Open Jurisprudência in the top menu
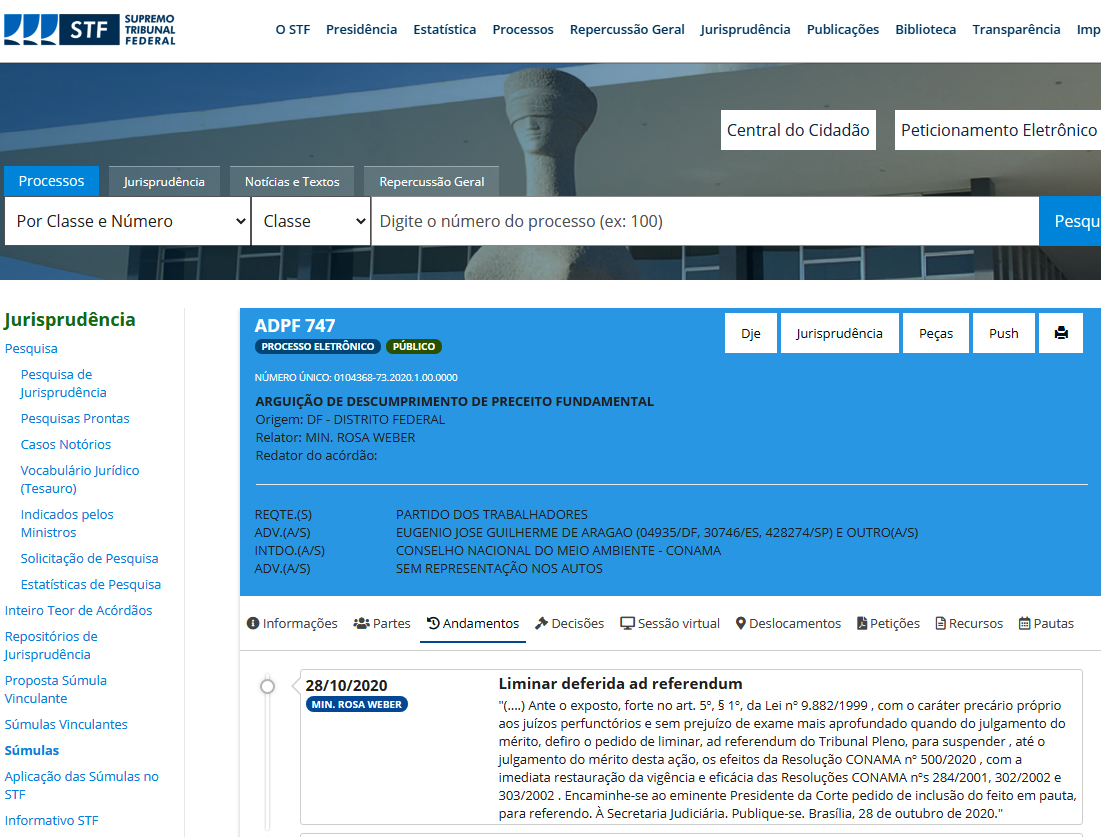Screen dimensions: 1101x837 click(745, 29)
